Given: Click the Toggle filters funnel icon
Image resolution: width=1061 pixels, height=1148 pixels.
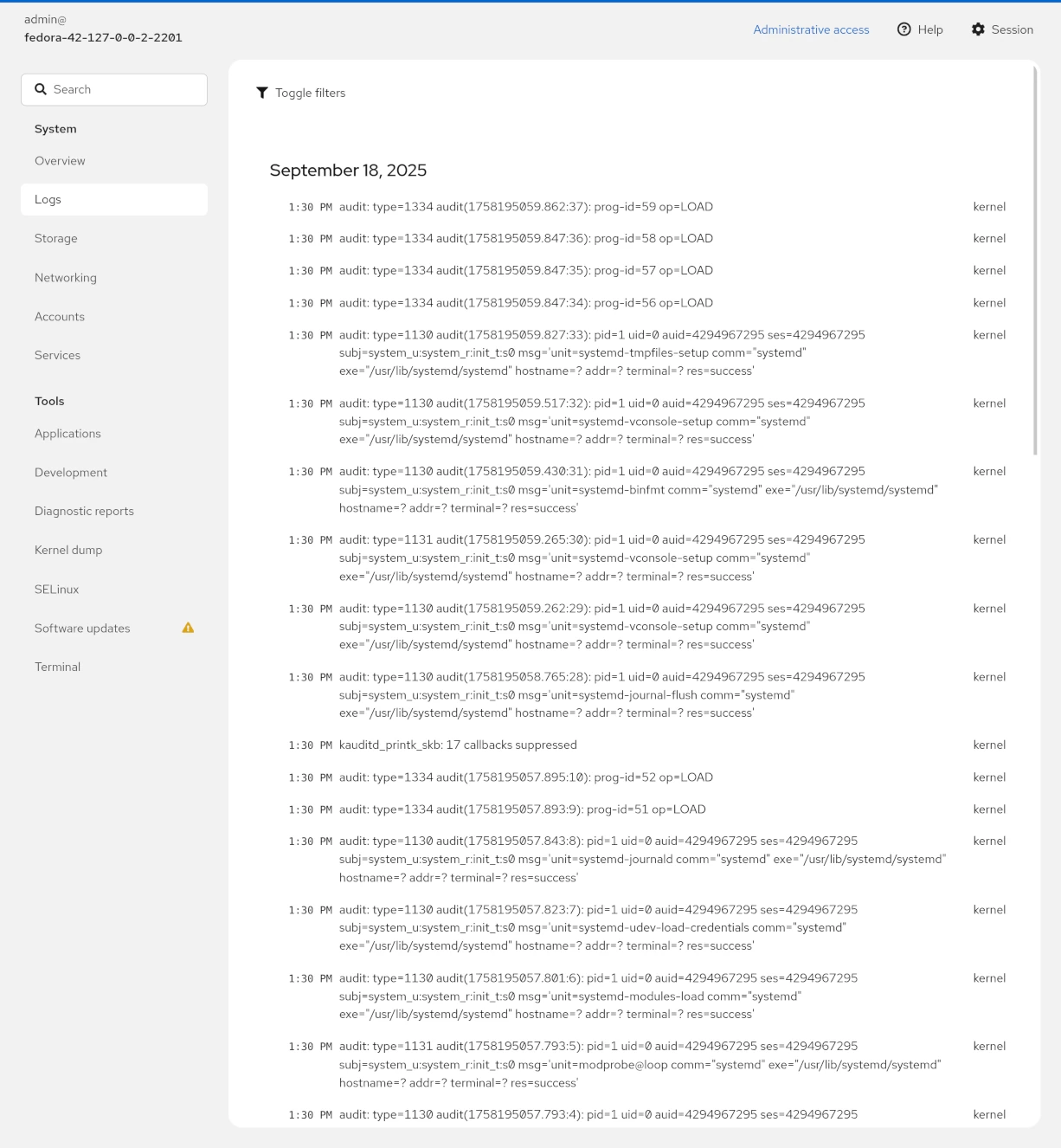Looking at the screenshot, I should [x=262, y=93].
